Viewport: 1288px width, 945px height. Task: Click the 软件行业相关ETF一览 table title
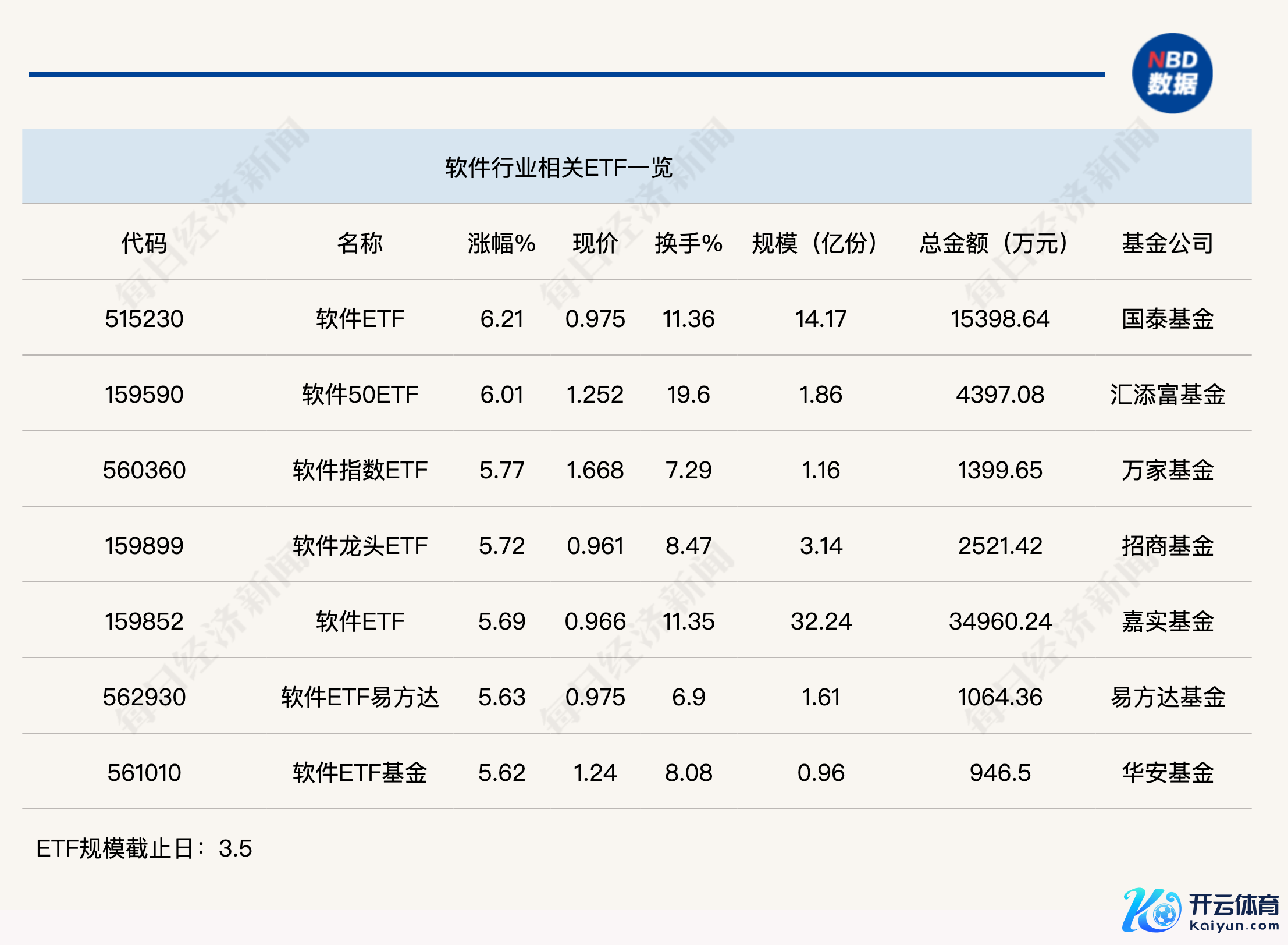coord(558,168)
